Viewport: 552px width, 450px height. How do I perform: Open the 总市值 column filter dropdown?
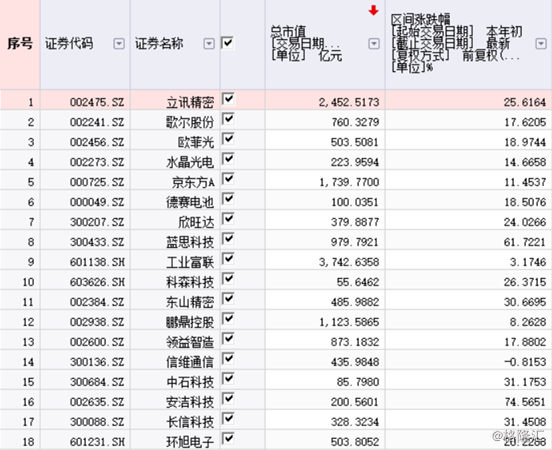pyautogui.click(x=374, y=44)
